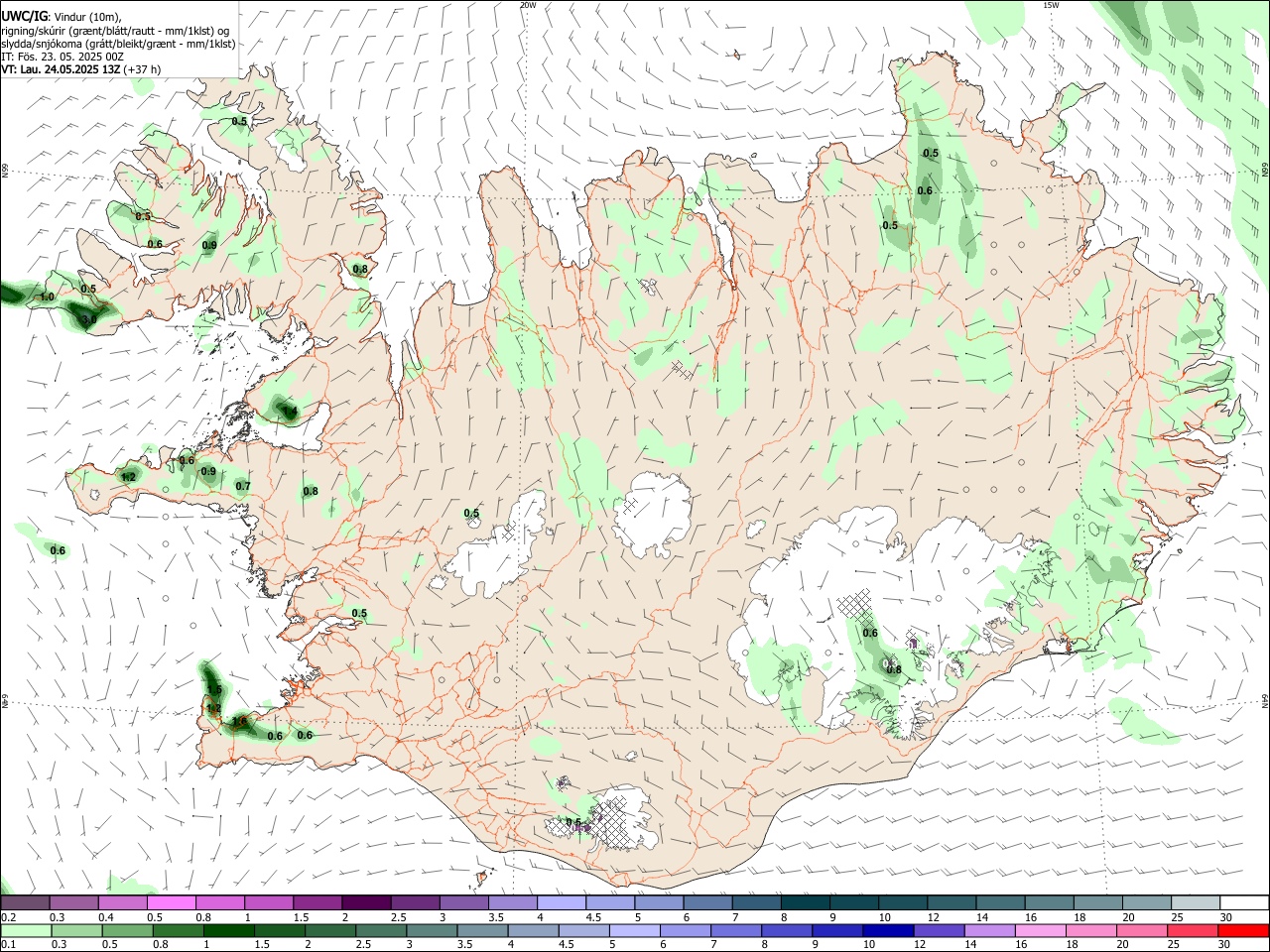Click the 'slydda/snjókoma' legend description line

(x=118, y=44)
